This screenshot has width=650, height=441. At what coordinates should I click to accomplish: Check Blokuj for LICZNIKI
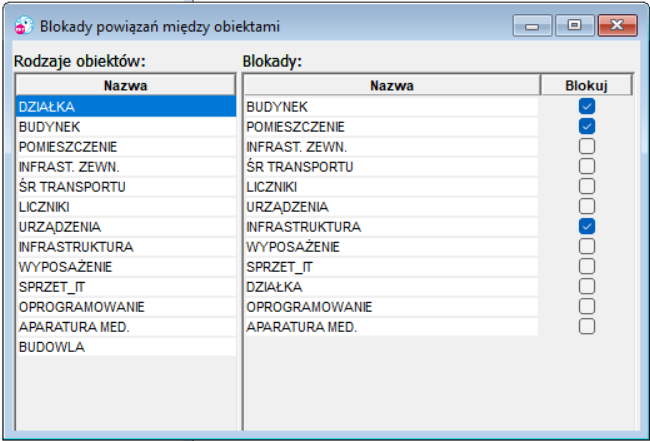[x=587, y=187]
